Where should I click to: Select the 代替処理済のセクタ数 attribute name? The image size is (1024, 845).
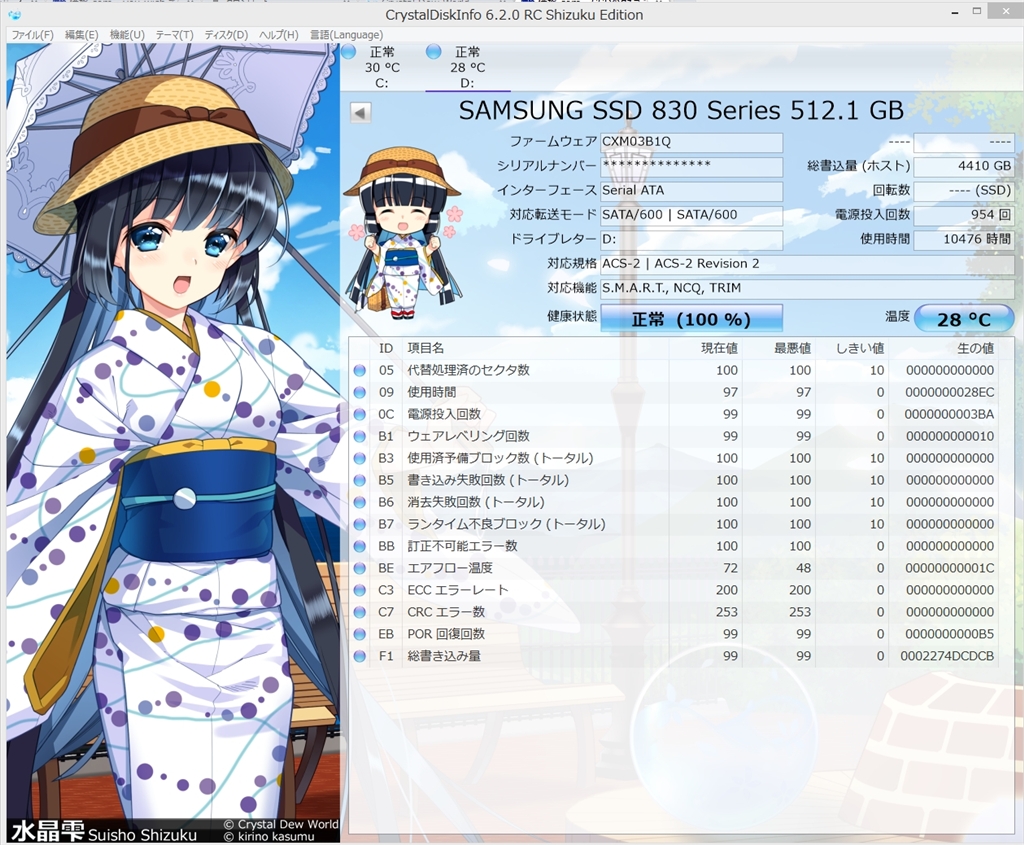point(468,370)
